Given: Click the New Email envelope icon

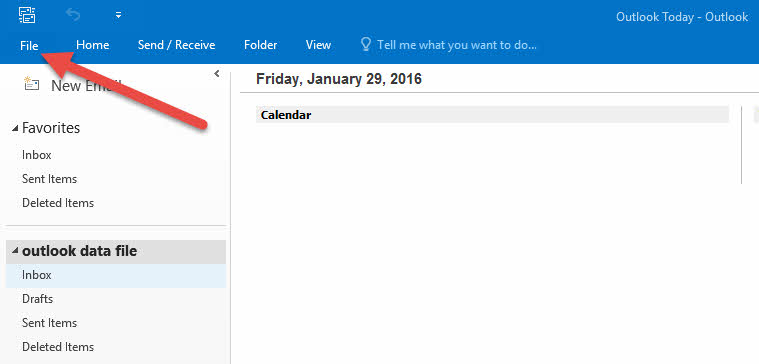Looking at the screenshot, I should (x=31, y=84).
